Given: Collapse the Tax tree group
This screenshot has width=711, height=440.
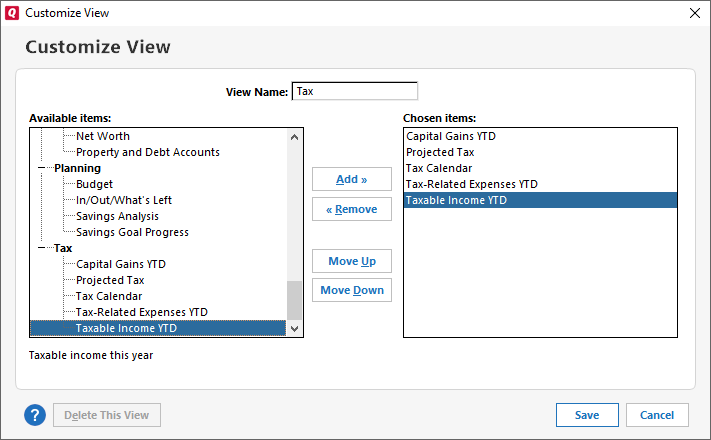Looking at the screenshot, I should [41, 248].
